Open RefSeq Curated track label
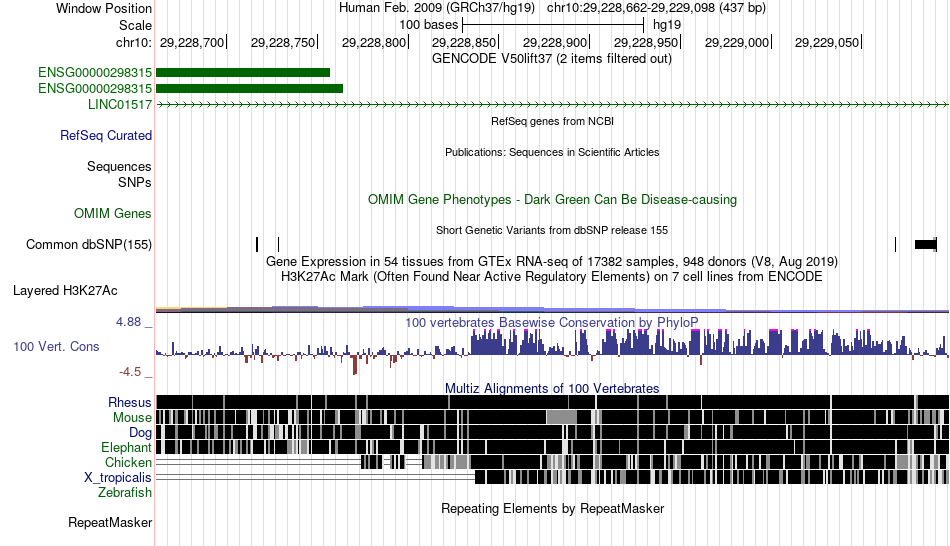 [x=106, y=135]
